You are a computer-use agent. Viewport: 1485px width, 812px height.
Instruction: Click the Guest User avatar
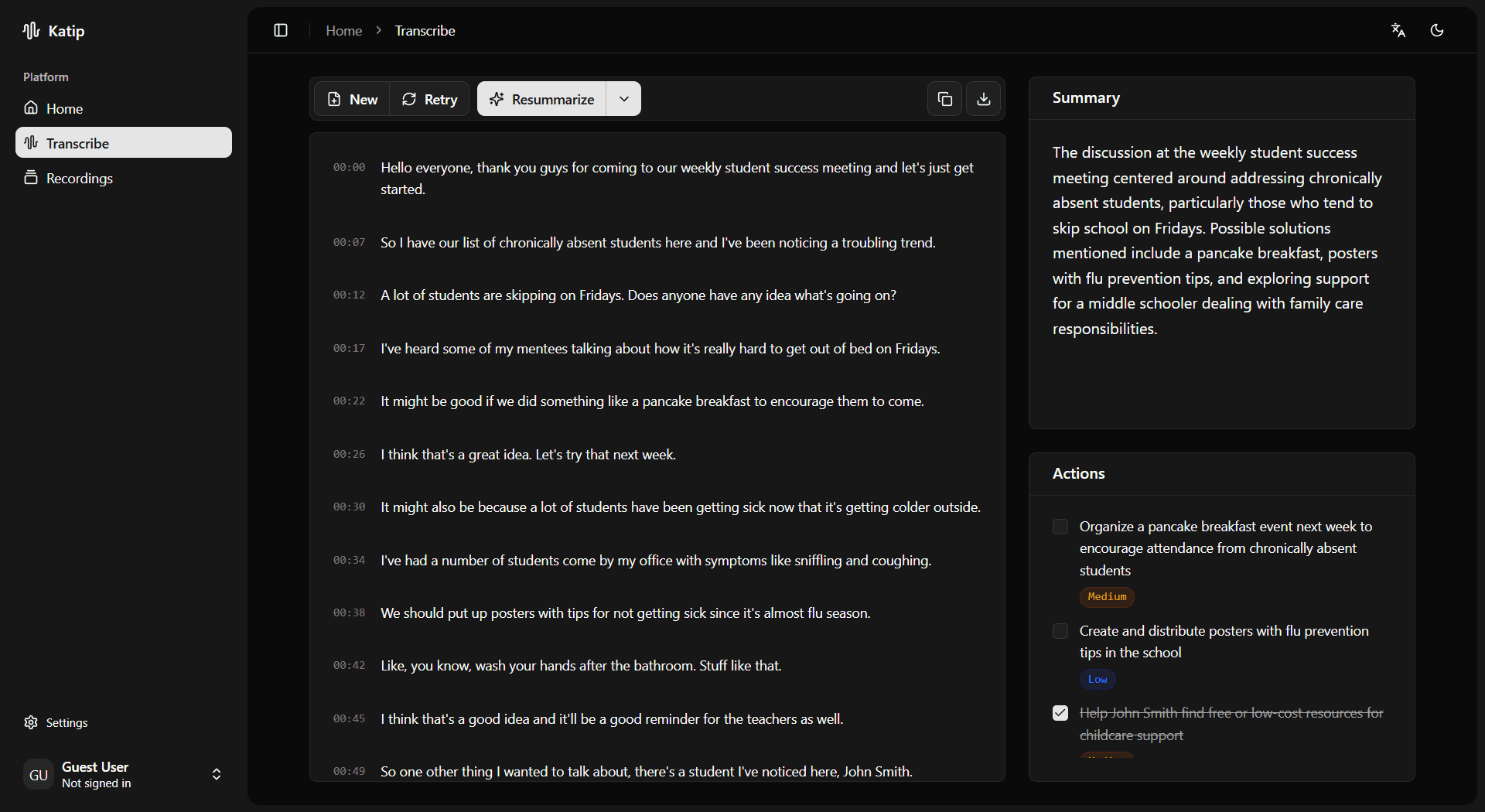[x=38, y=775]
